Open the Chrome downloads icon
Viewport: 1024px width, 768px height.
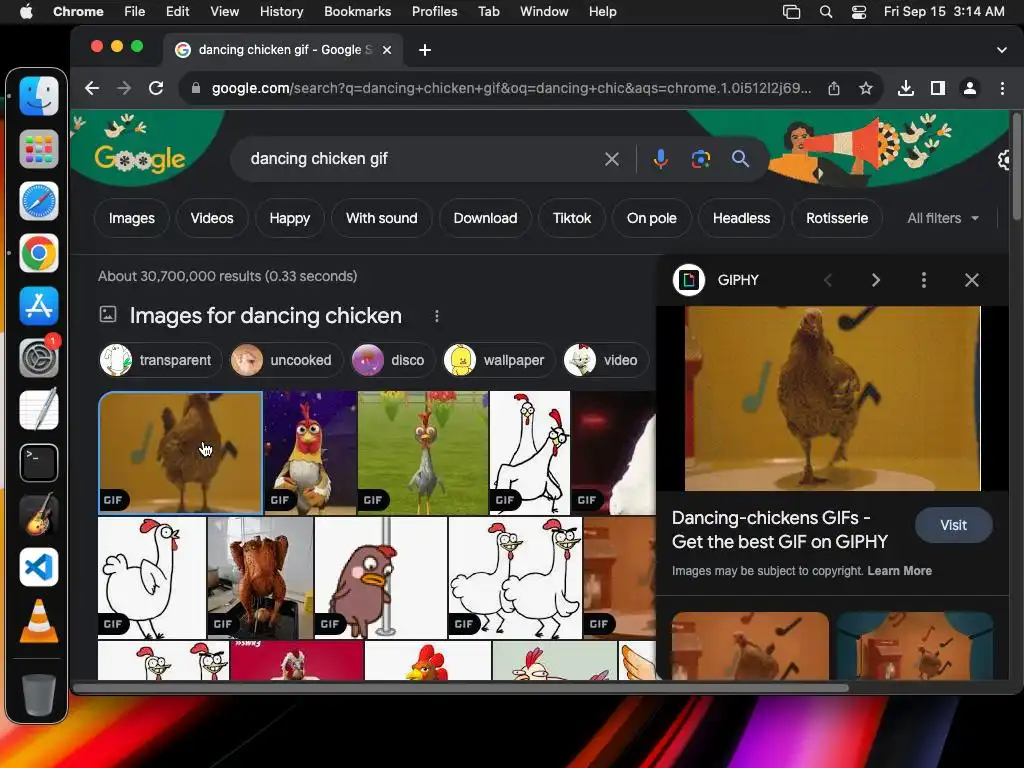[906, 88]
